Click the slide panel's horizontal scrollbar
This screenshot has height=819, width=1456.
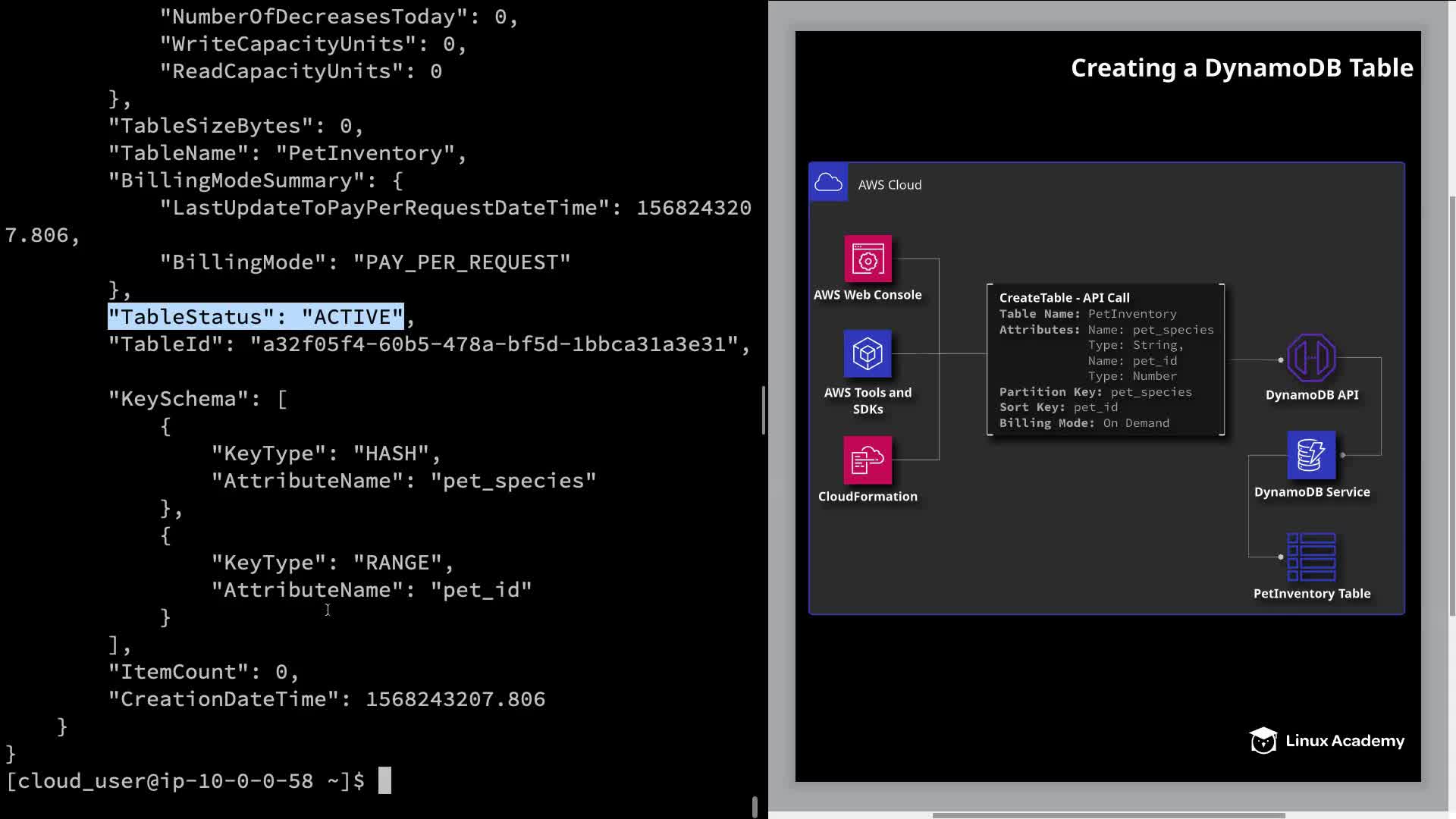[x=1108, y=815]
